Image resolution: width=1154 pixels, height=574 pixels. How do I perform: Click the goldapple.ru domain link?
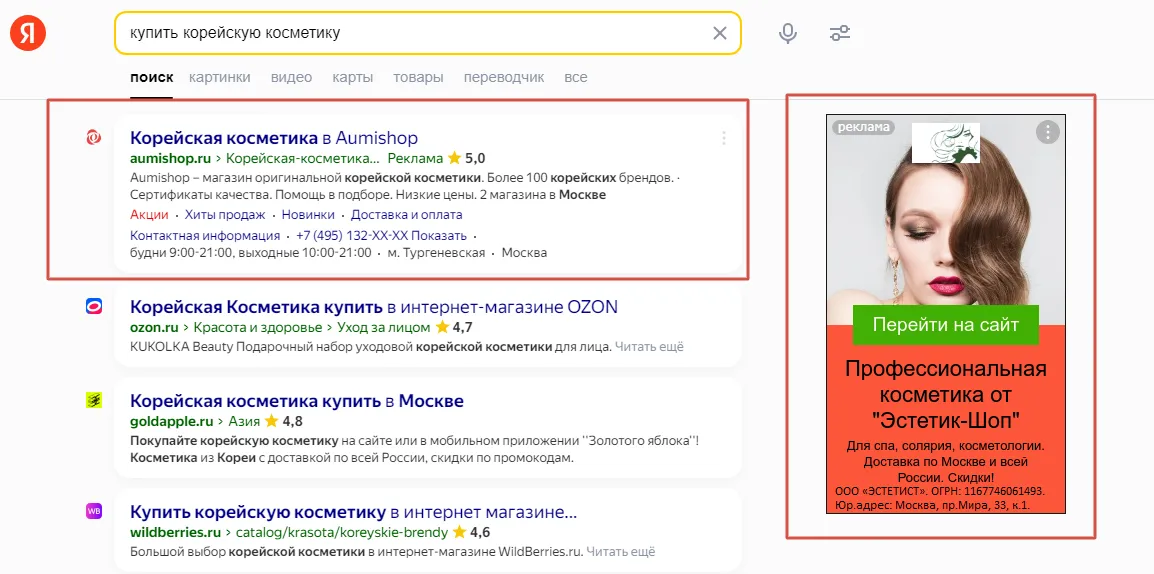[x=171, y=422]
